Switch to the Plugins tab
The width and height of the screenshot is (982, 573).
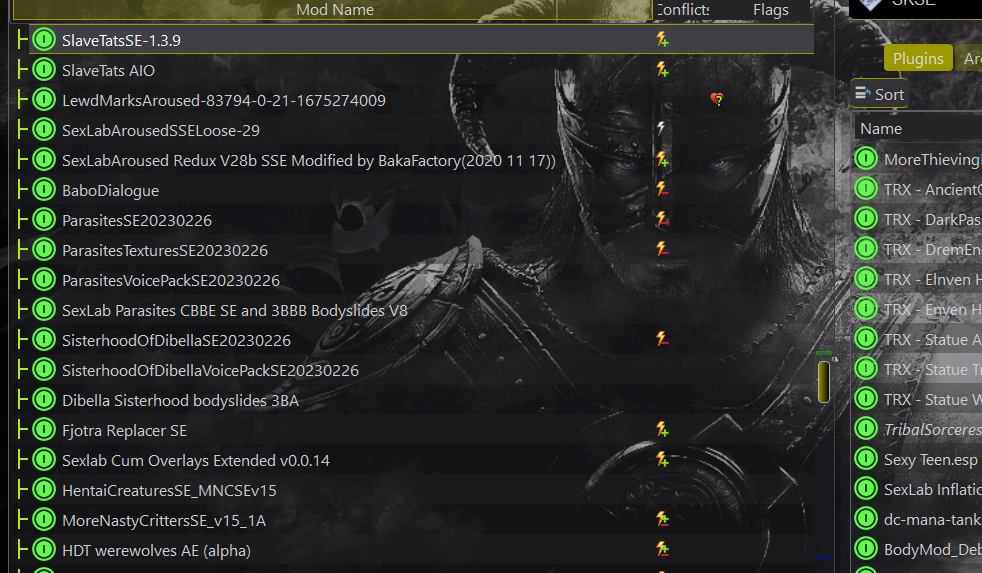coord(918,58)
